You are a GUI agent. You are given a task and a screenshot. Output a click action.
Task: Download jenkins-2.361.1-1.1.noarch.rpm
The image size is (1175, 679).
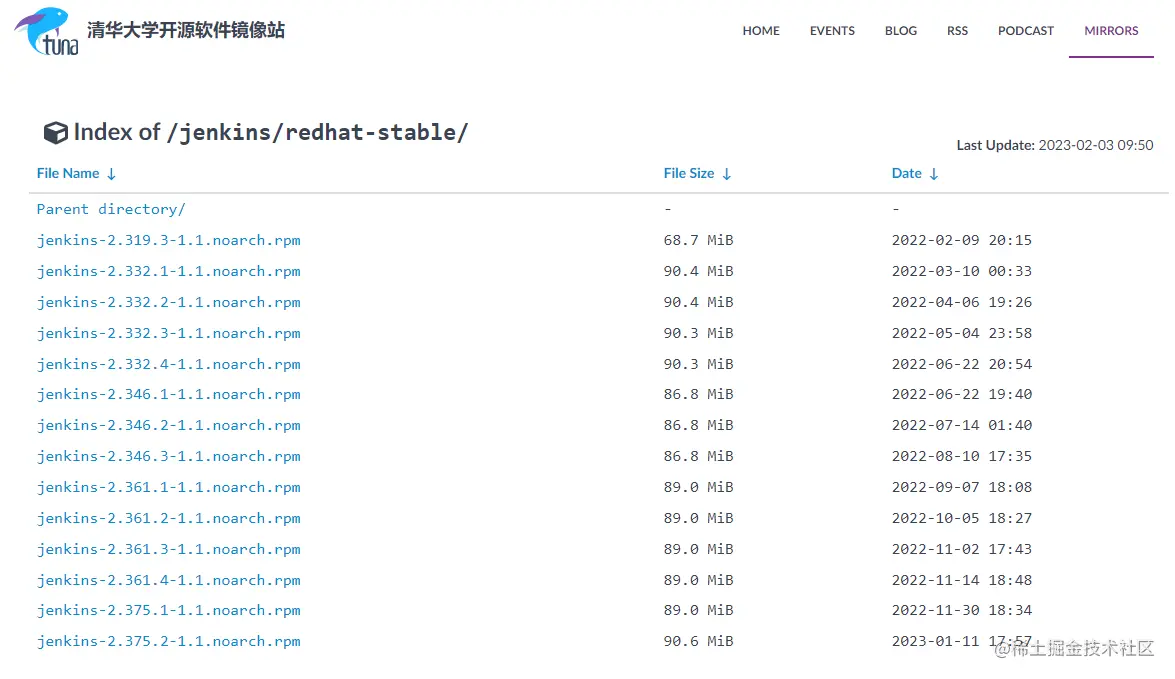[169, 487]
